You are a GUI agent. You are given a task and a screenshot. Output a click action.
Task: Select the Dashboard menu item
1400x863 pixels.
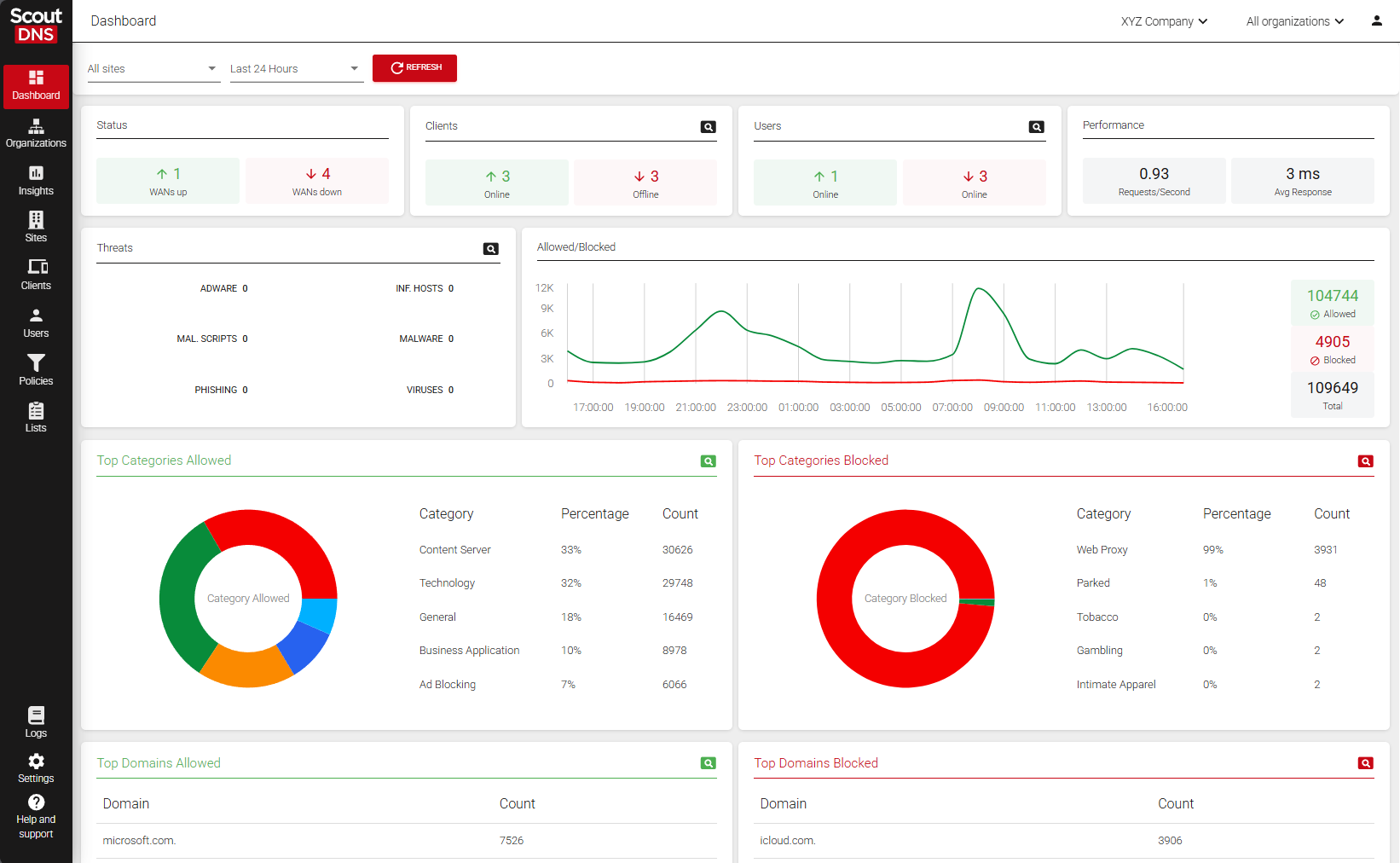pos(36,86)
